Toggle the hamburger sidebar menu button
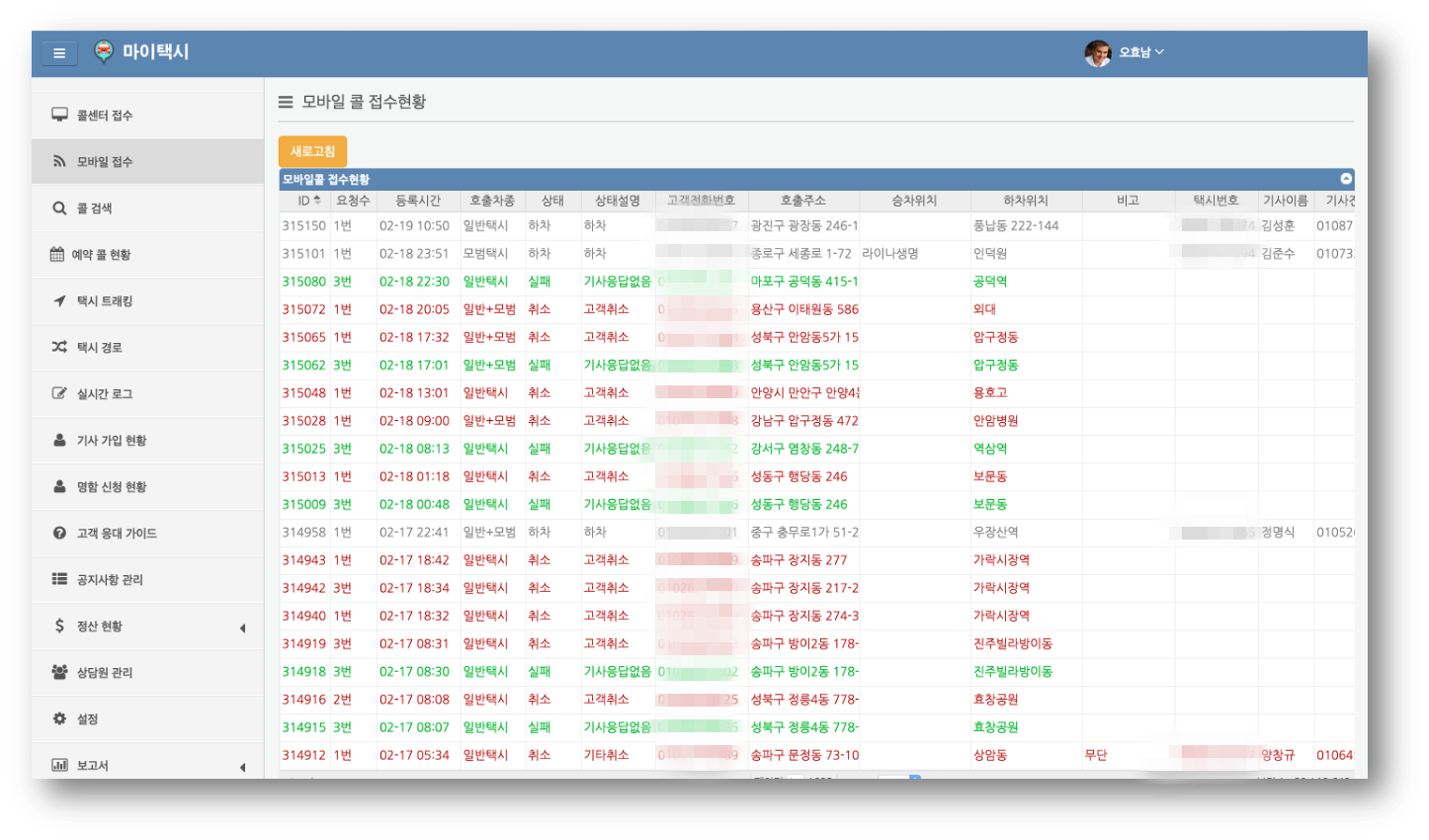1429x840 pixels. (59, 53)
